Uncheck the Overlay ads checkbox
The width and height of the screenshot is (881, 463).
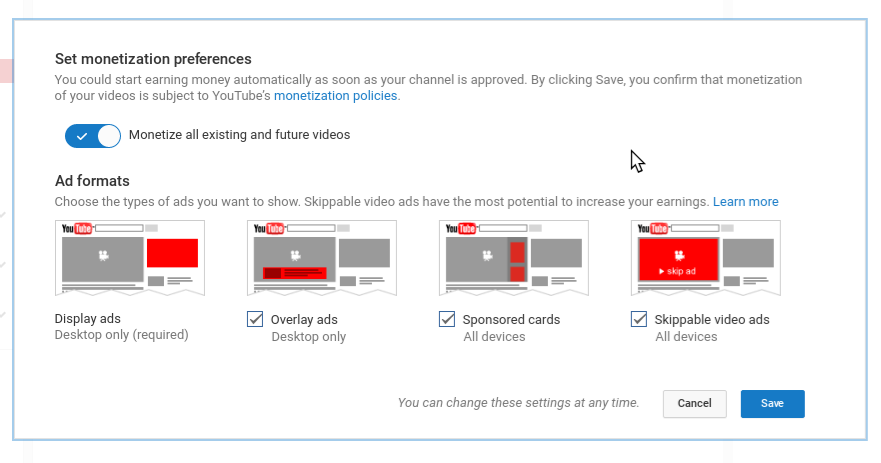[x=255, y=320]
